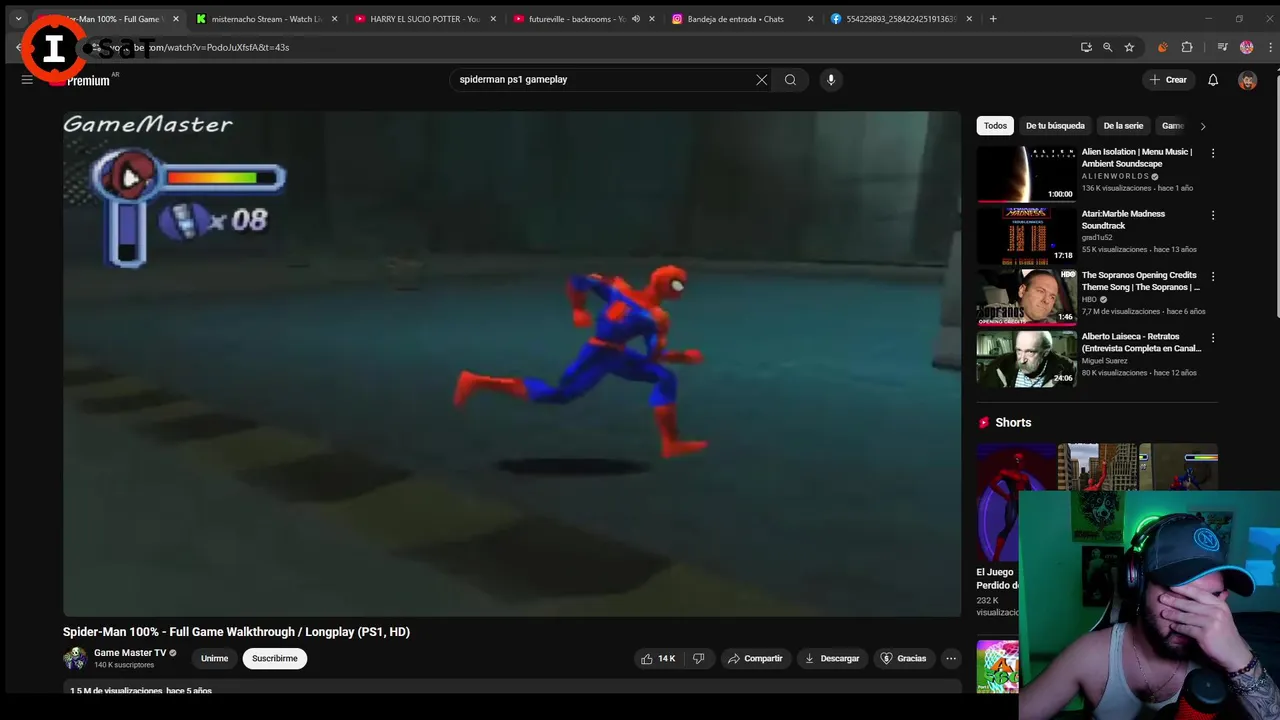Click the Unirme membership button
The height and width of the screenshot is (720, 1280).
point(214,658)
